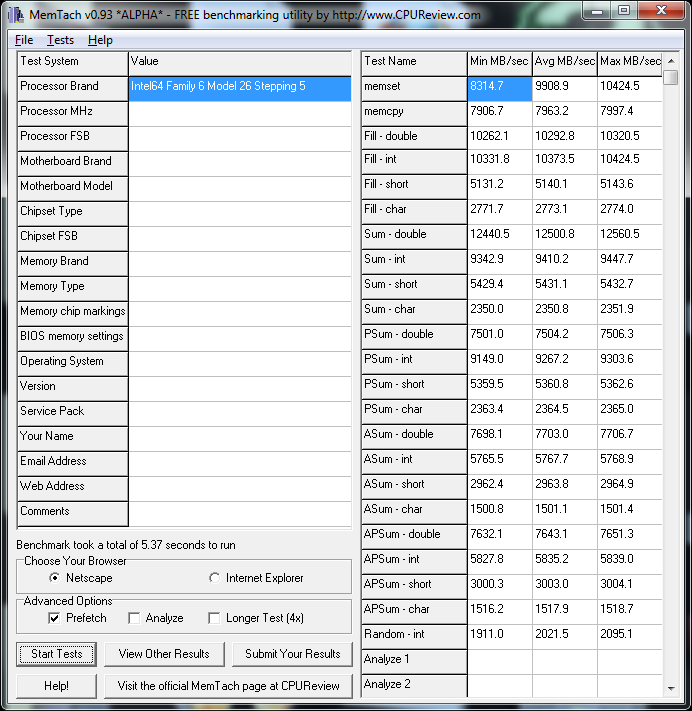
Task: Click the Fill - double row header
Action: [x=414, y=138]
